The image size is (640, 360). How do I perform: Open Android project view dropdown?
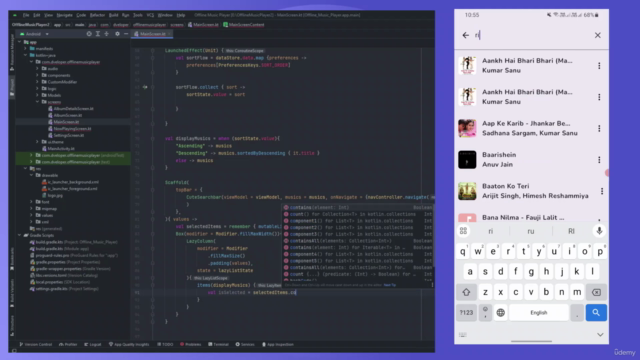tap(34, 34)
